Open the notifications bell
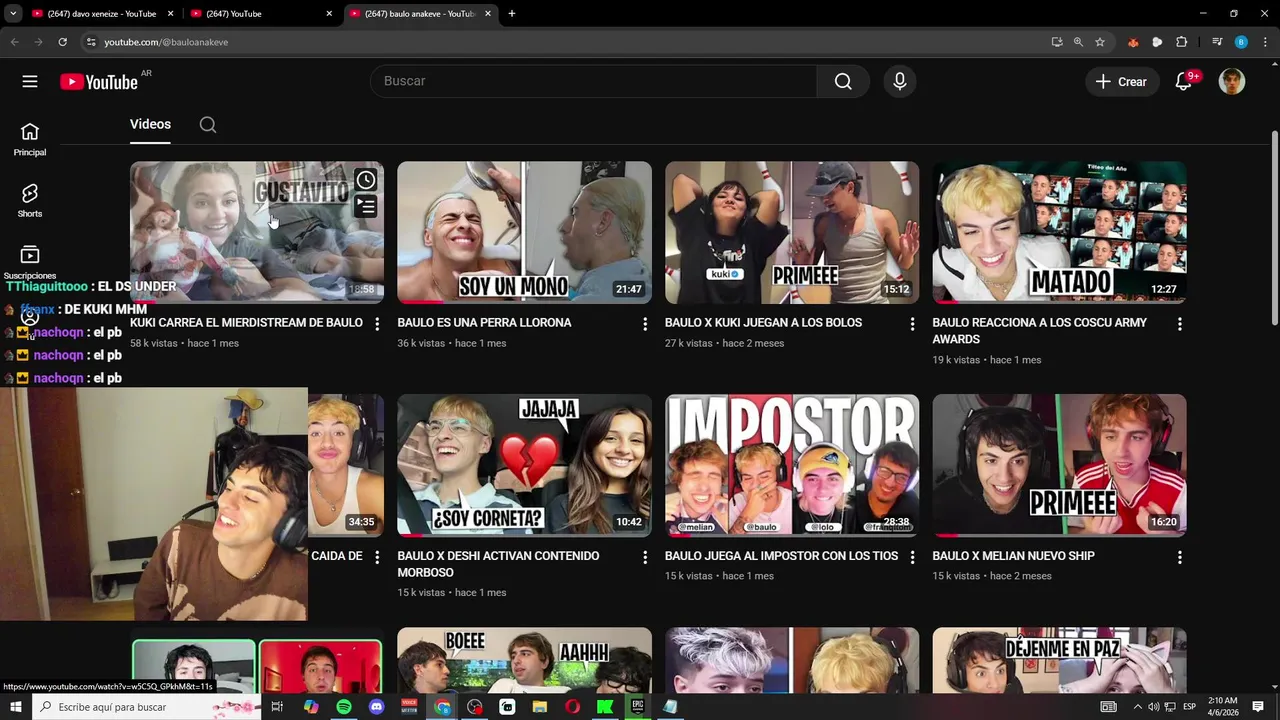The height and width of the screenshot is (720, 1280). [1183, 82]
